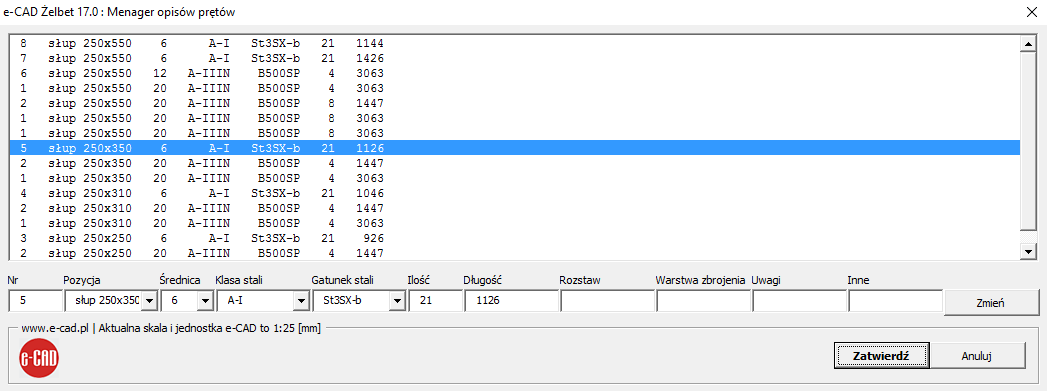Expand the Gatunek stali combo box

(397, 302)
